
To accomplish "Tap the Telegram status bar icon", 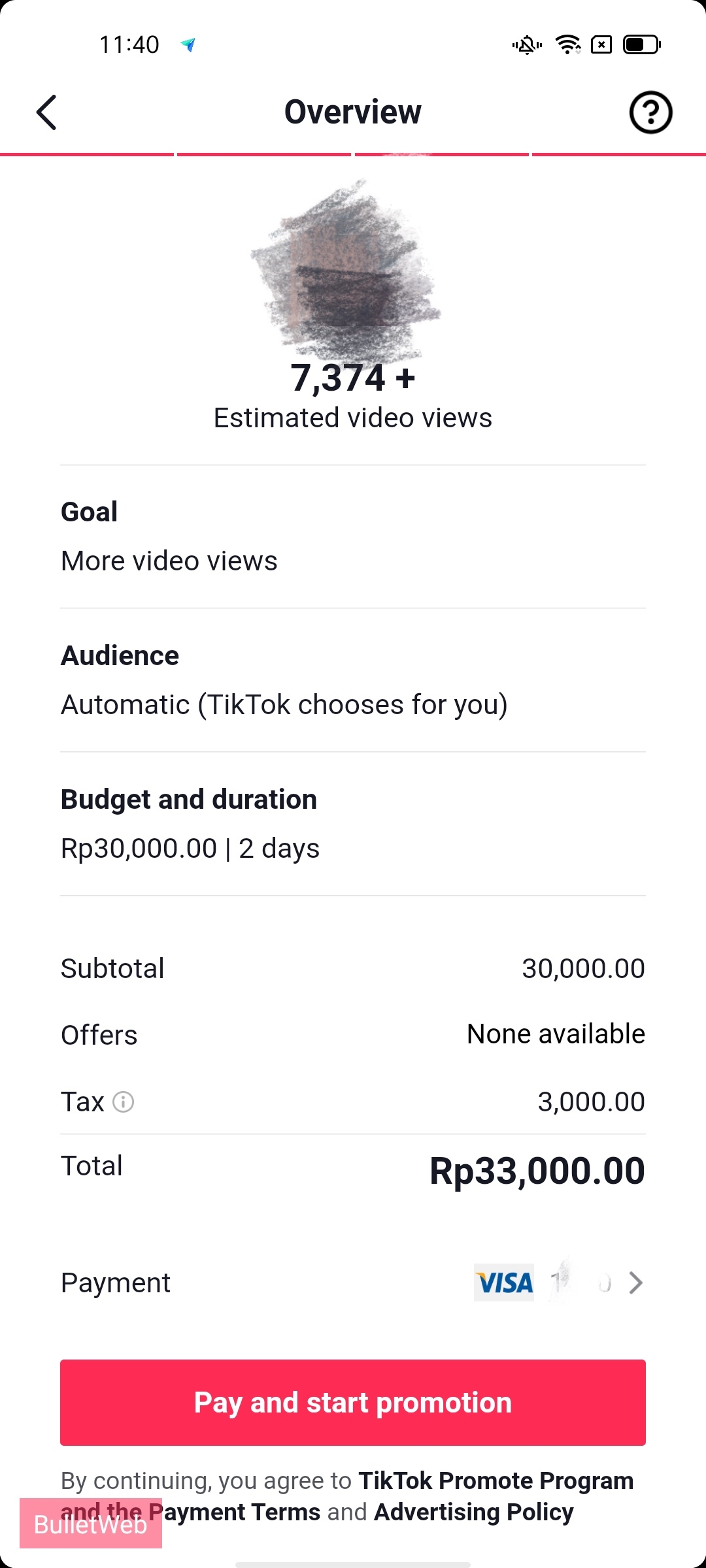I will [188, 45].
